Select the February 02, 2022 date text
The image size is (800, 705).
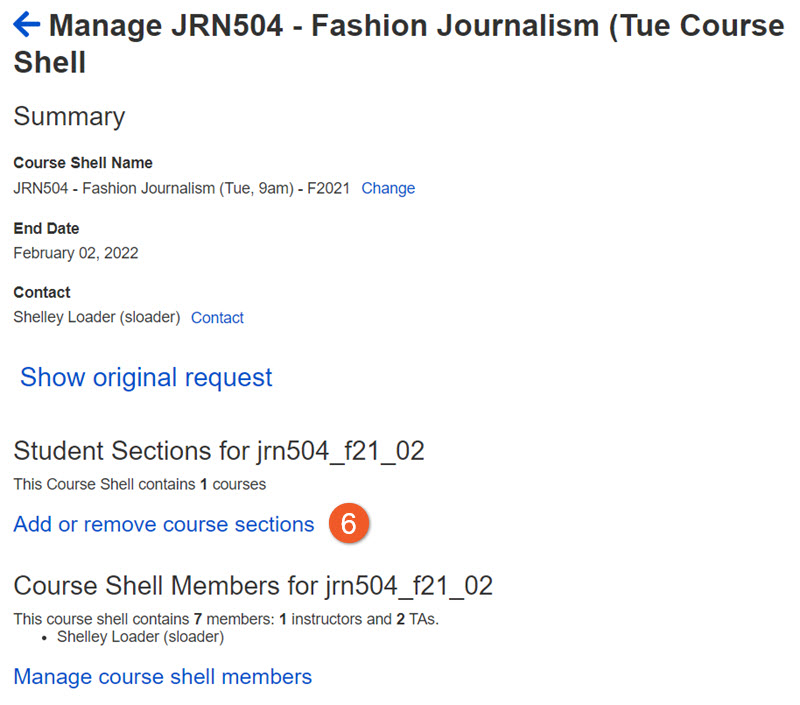pos(76,253)
